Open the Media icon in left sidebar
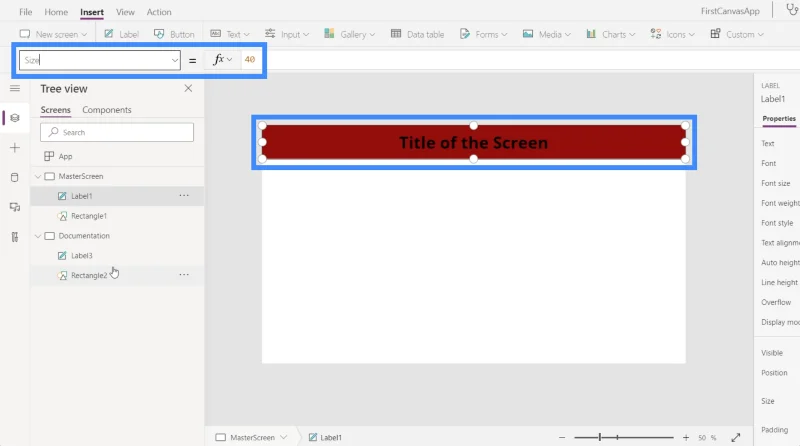The image size is (800, 446). (x=15, y=207)
